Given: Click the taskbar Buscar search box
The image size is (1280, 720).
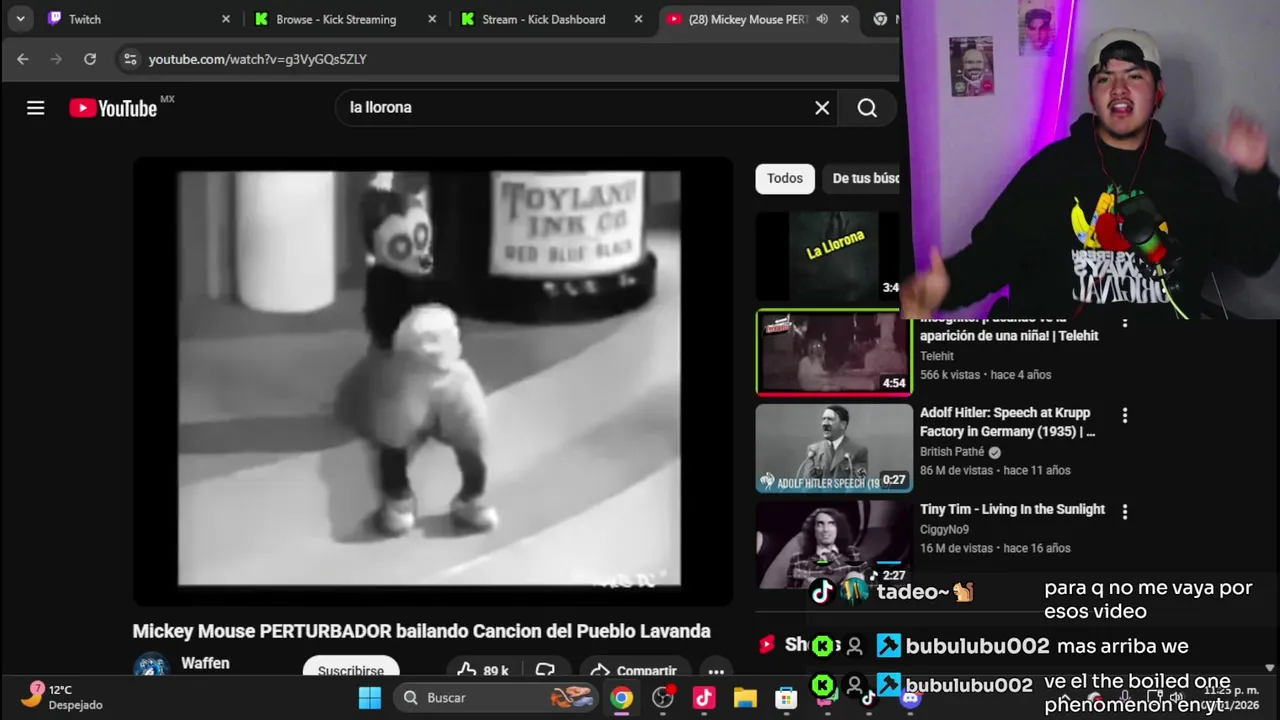Looking at the screenshot, I should tap(496, 698).
